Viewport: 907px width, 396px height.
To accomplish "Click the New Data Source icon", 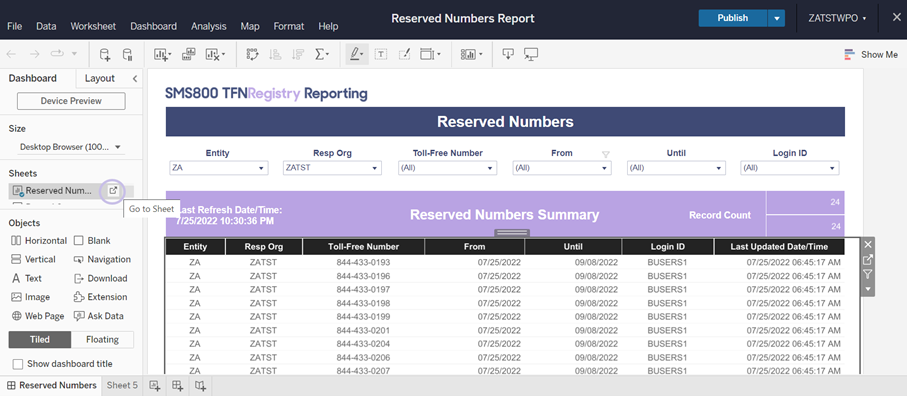I will [105, 54].
